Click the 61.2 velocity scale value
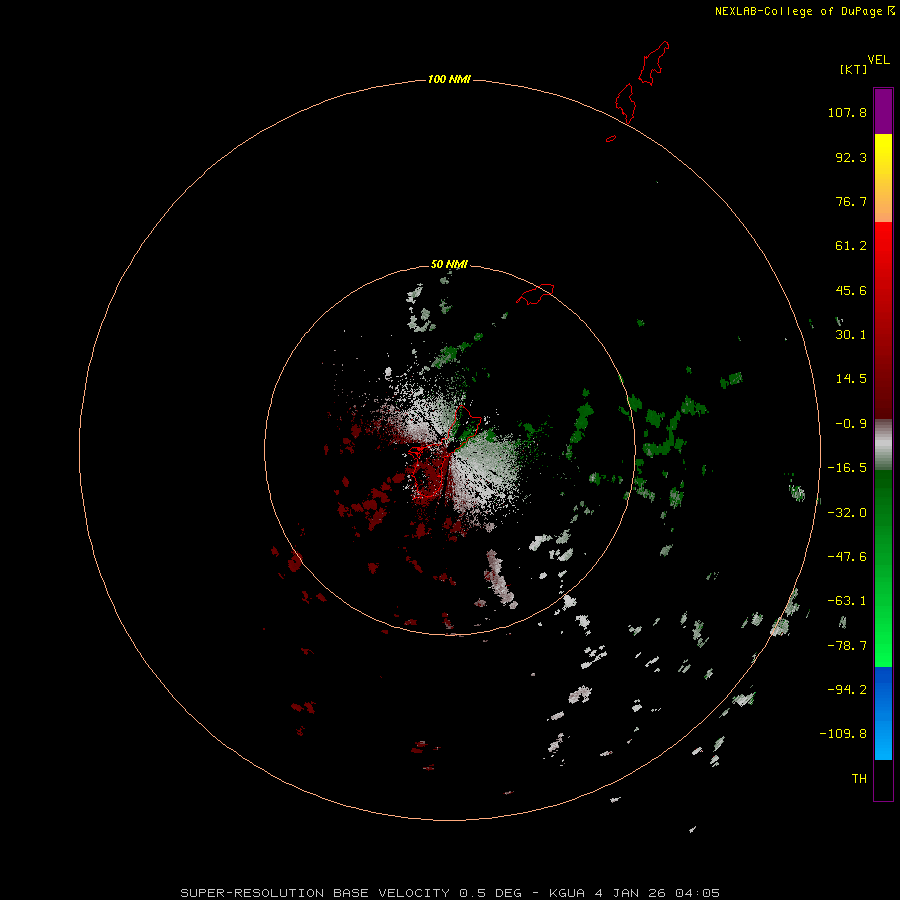900x900 pixels. 851,246
